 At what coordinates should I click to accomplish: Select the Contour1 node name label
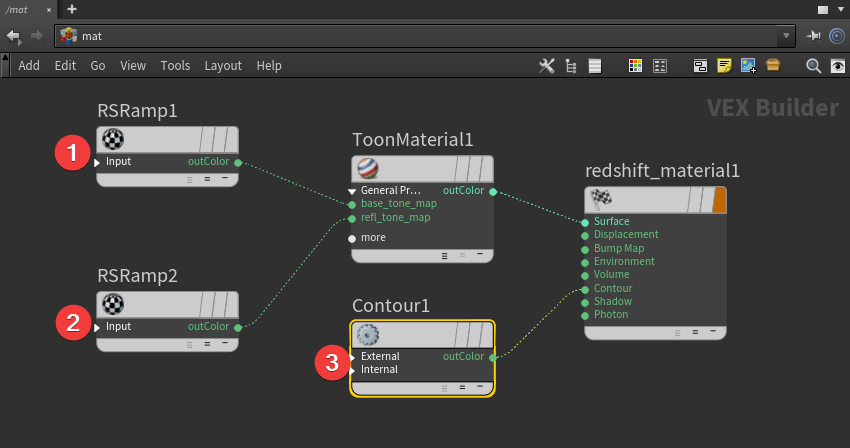point(391,306)
